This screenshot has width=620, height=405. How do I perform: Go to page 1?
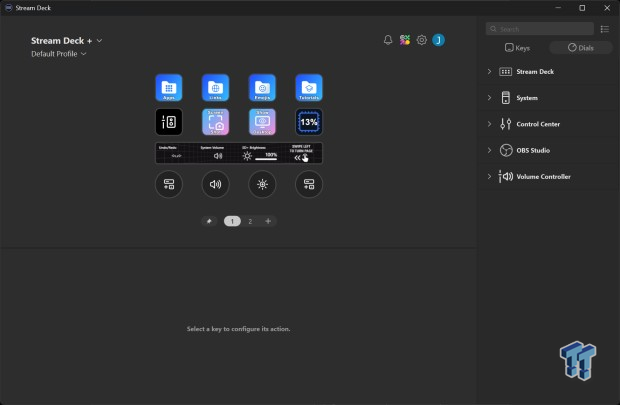[x=232, y=221]
